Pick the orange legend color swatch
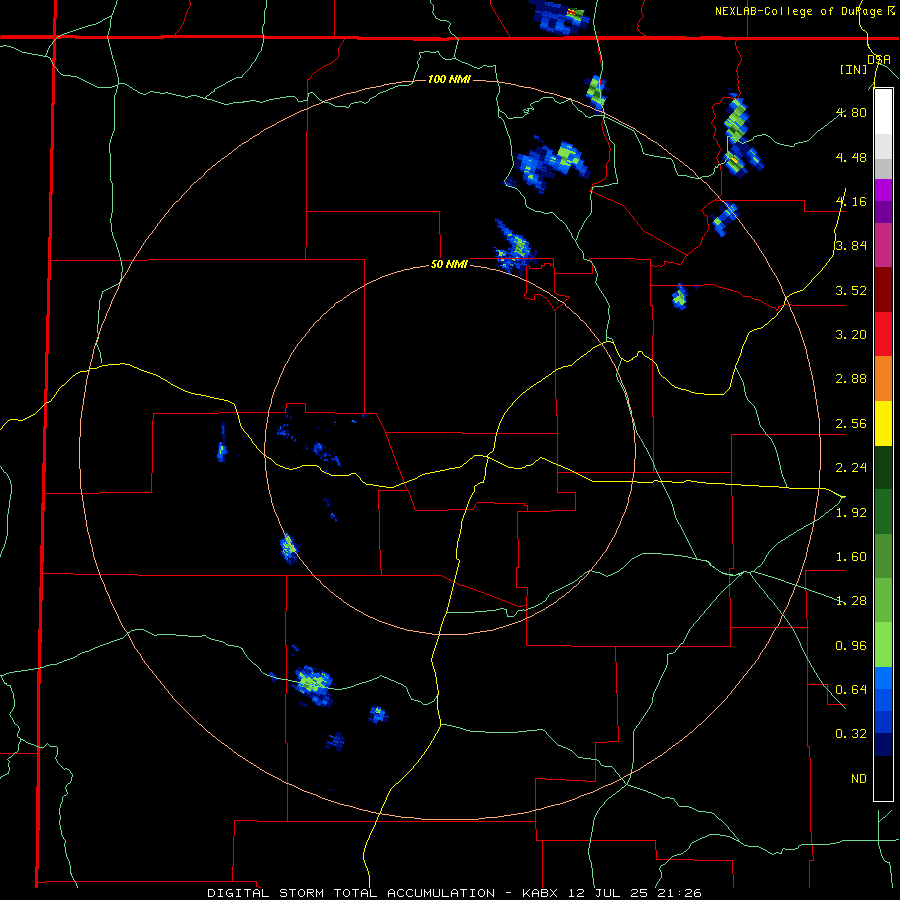Viewport: 900px width, 900px height. (x=883, y=379)
